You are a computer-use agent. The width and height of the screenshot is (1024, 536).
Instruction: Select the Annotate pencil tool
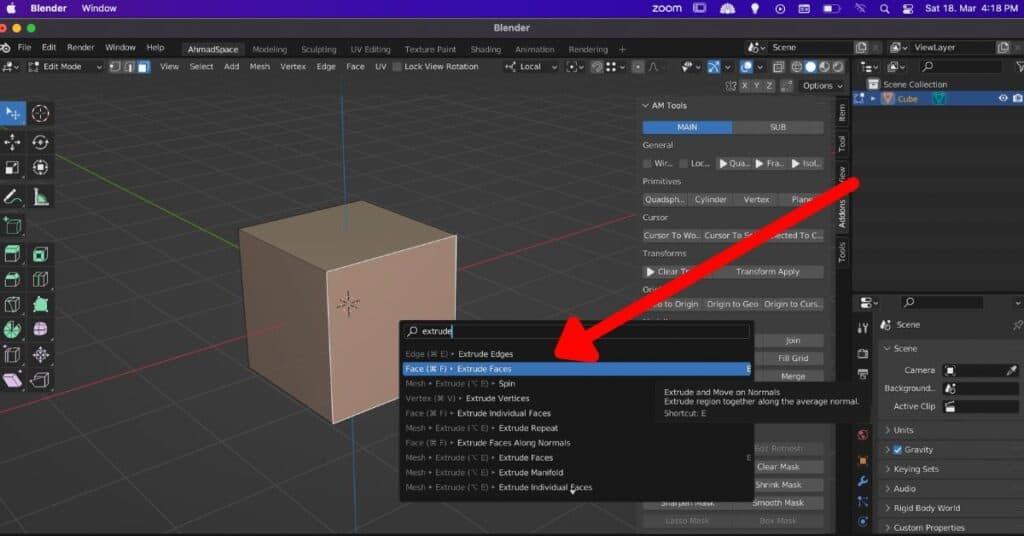coord(12,197)
